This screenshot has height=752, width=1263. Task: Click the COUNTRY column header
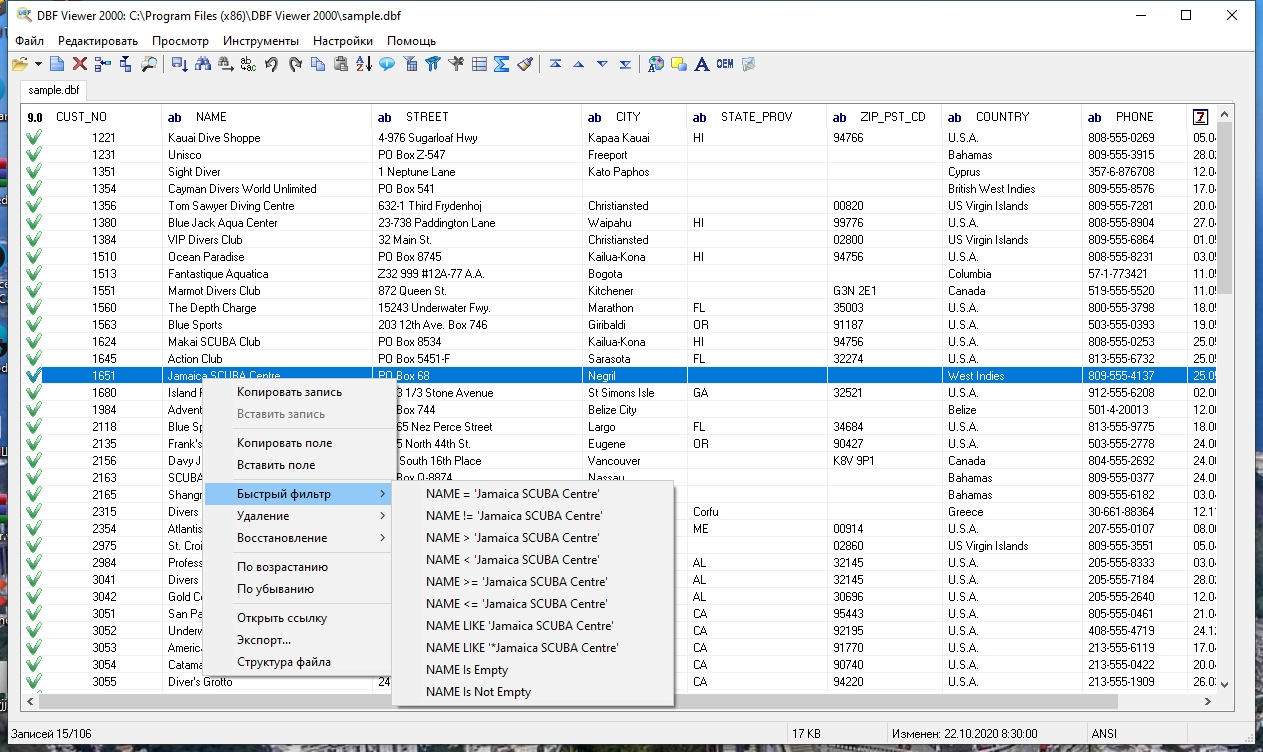click(1002, 117)
